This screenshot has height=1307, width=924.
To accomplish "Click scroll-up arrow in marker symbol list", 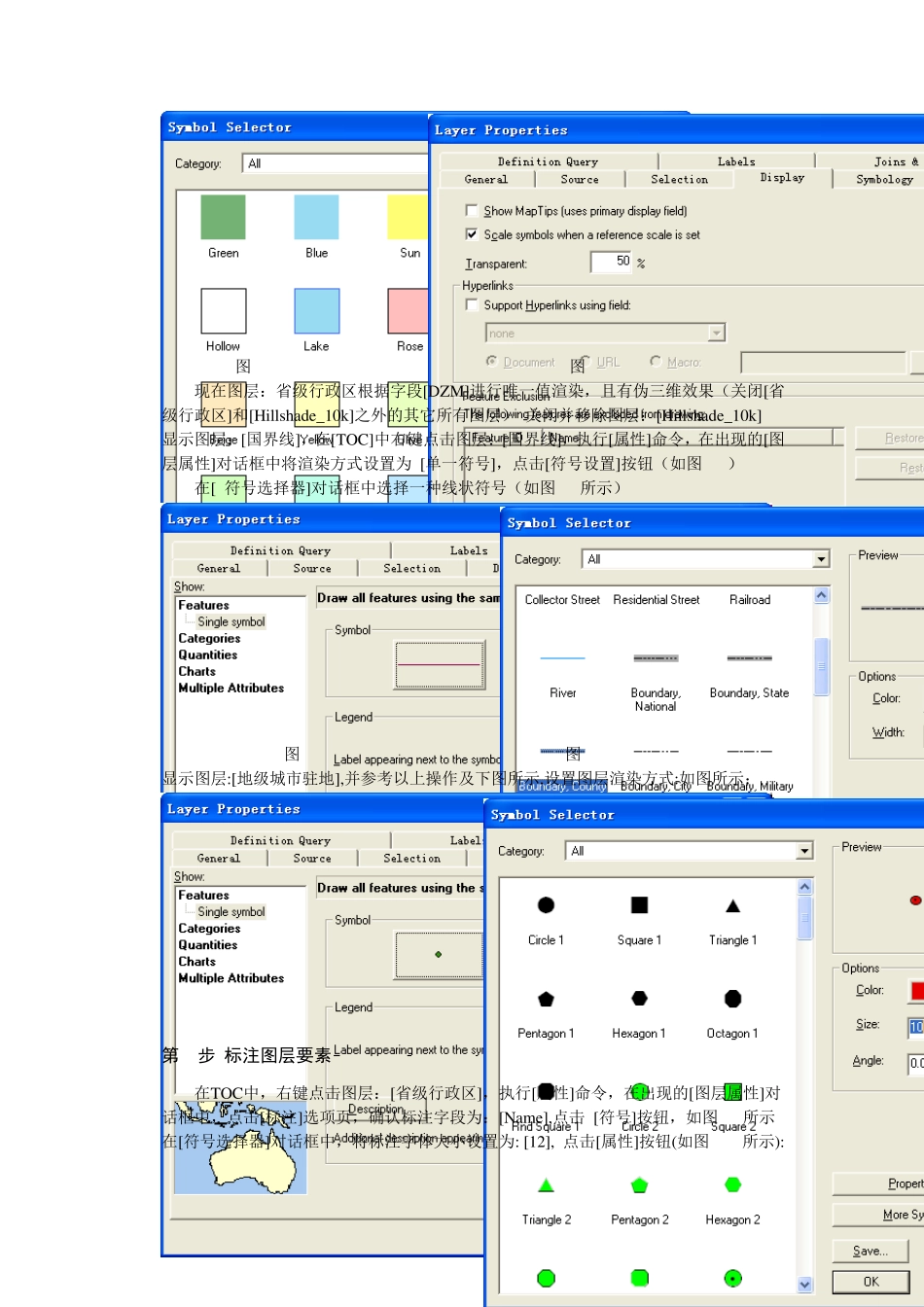I will 804,887.
